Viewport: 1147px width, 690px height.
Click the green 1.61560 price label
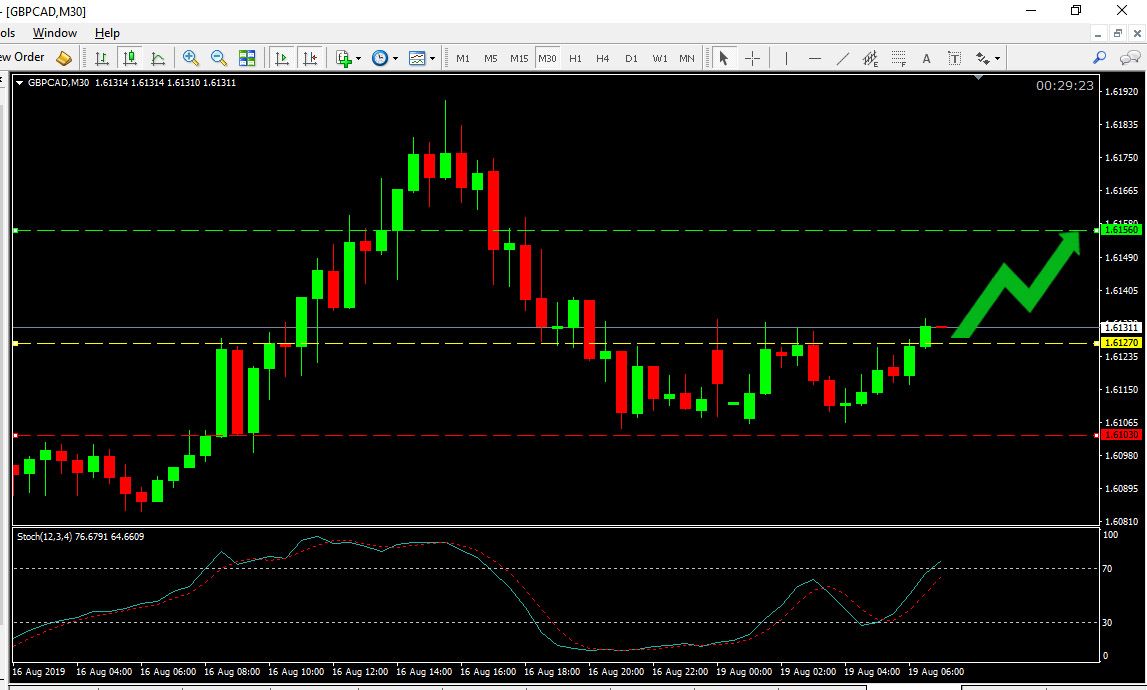coord(1121,230)
